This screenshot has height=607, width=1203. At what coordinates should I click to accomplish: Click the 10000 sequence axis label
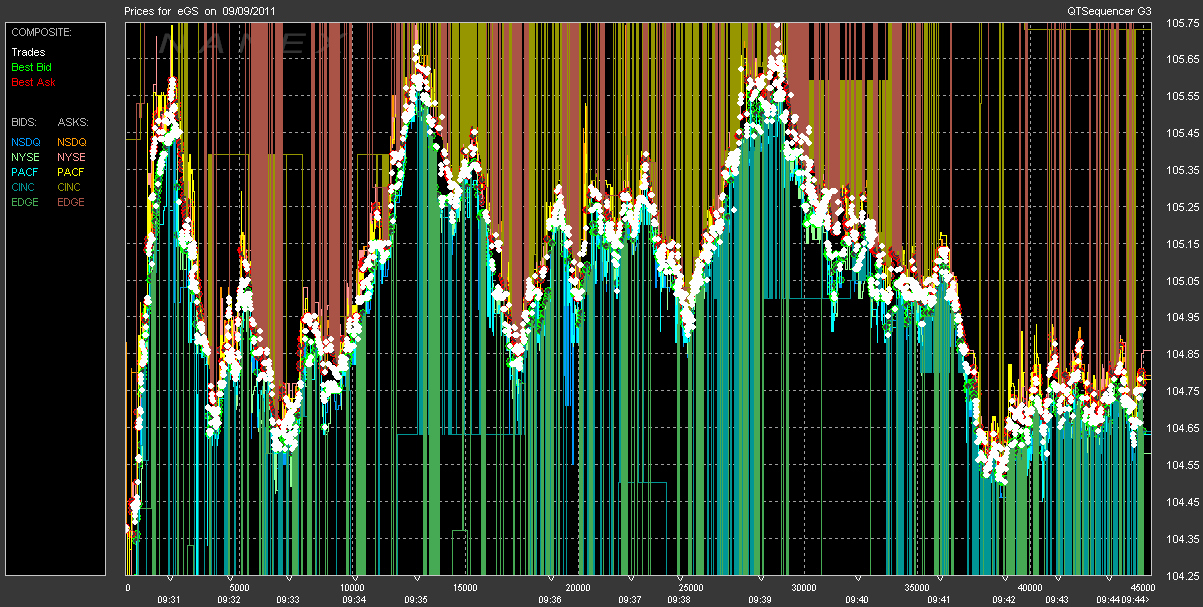[x=351, y=587]
